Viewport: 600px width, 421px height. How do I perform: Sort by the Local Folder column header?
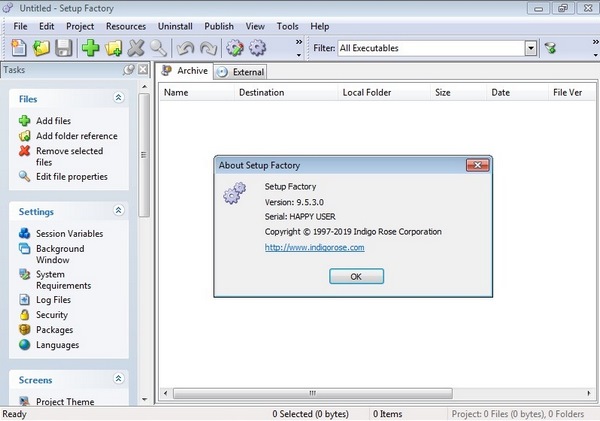384,93
